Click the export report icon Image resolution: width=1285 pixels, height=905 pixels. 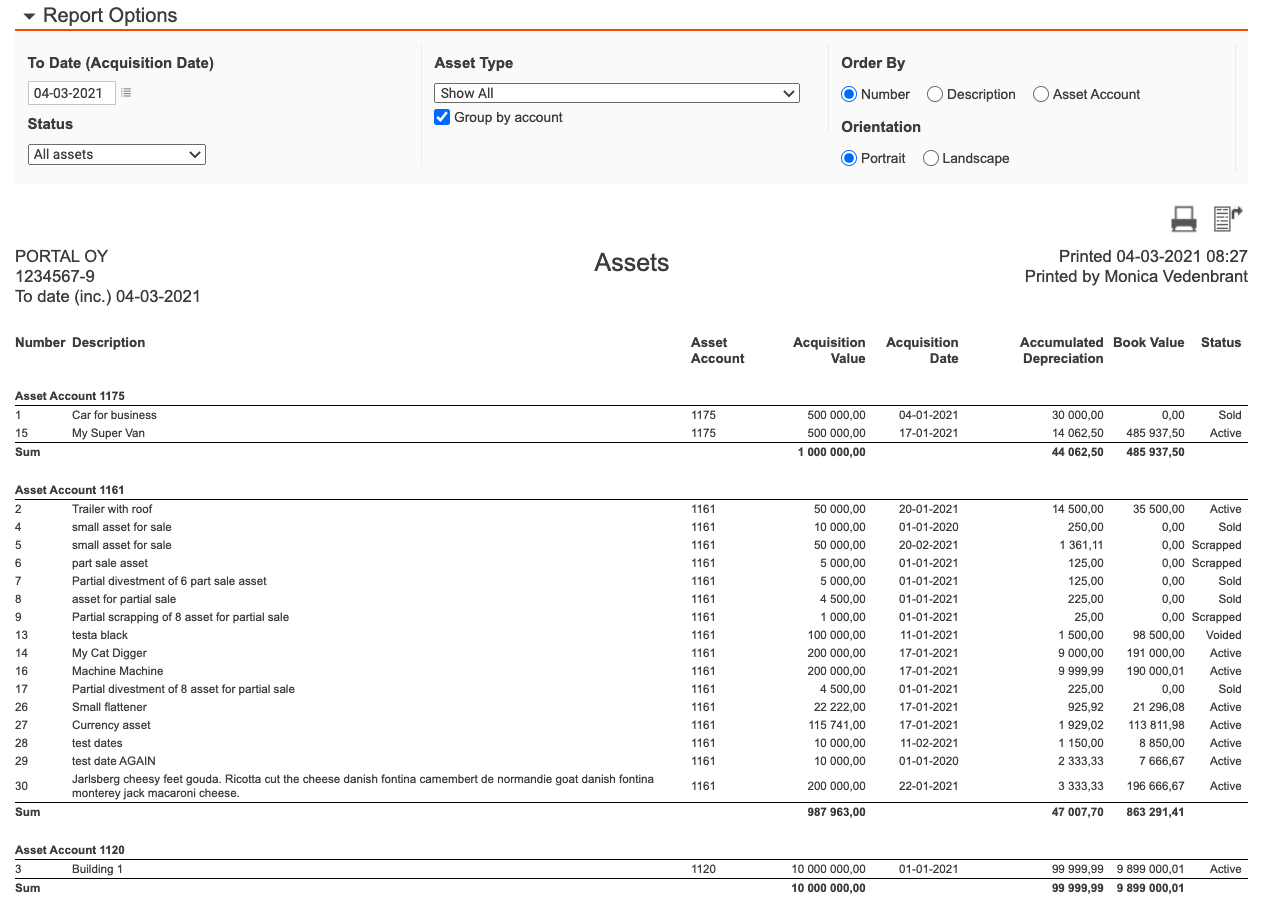coord(1227,219)
